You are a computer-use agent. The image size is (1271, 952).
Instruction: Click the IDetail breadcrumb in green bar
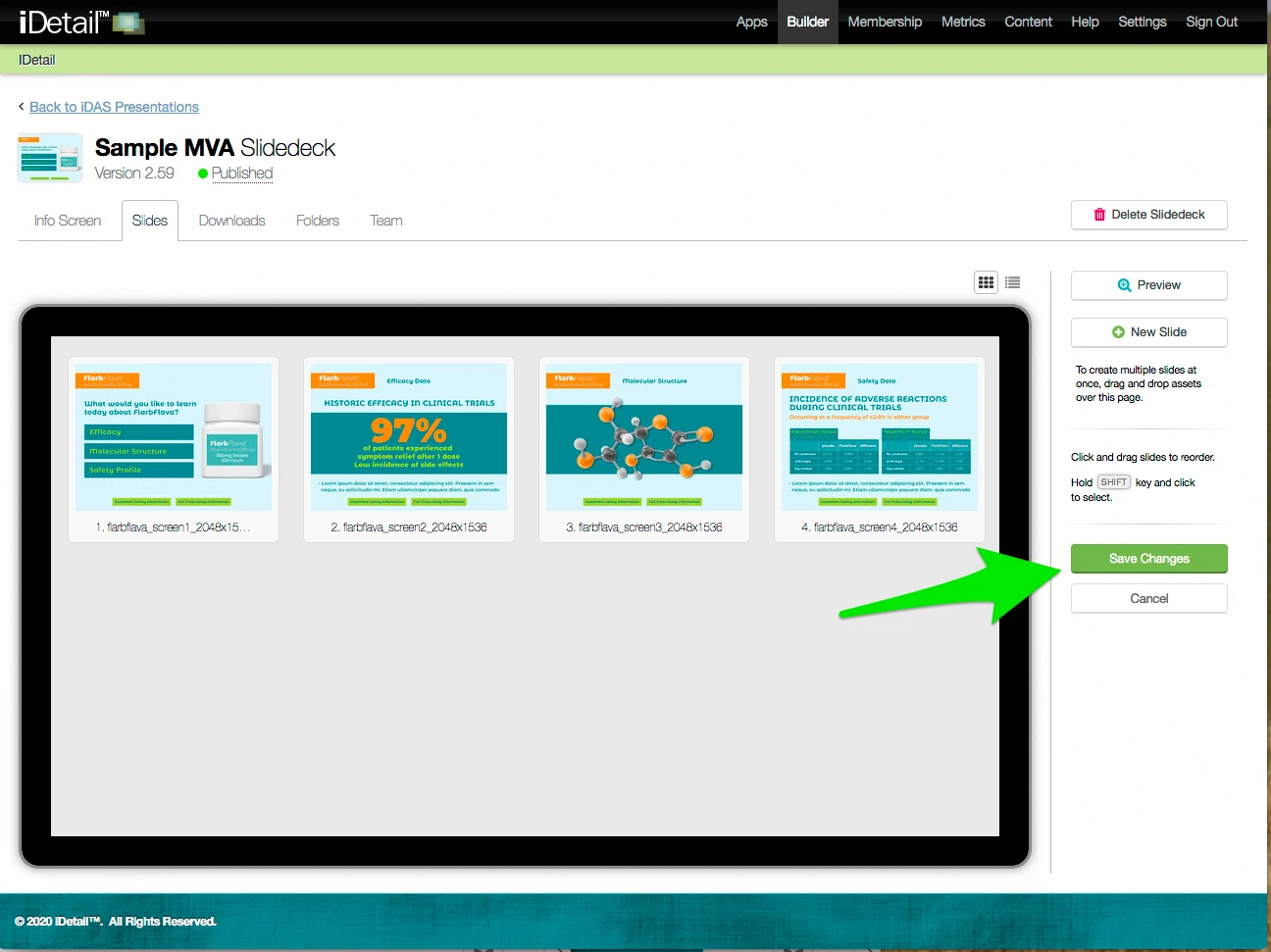coord(37,60)
